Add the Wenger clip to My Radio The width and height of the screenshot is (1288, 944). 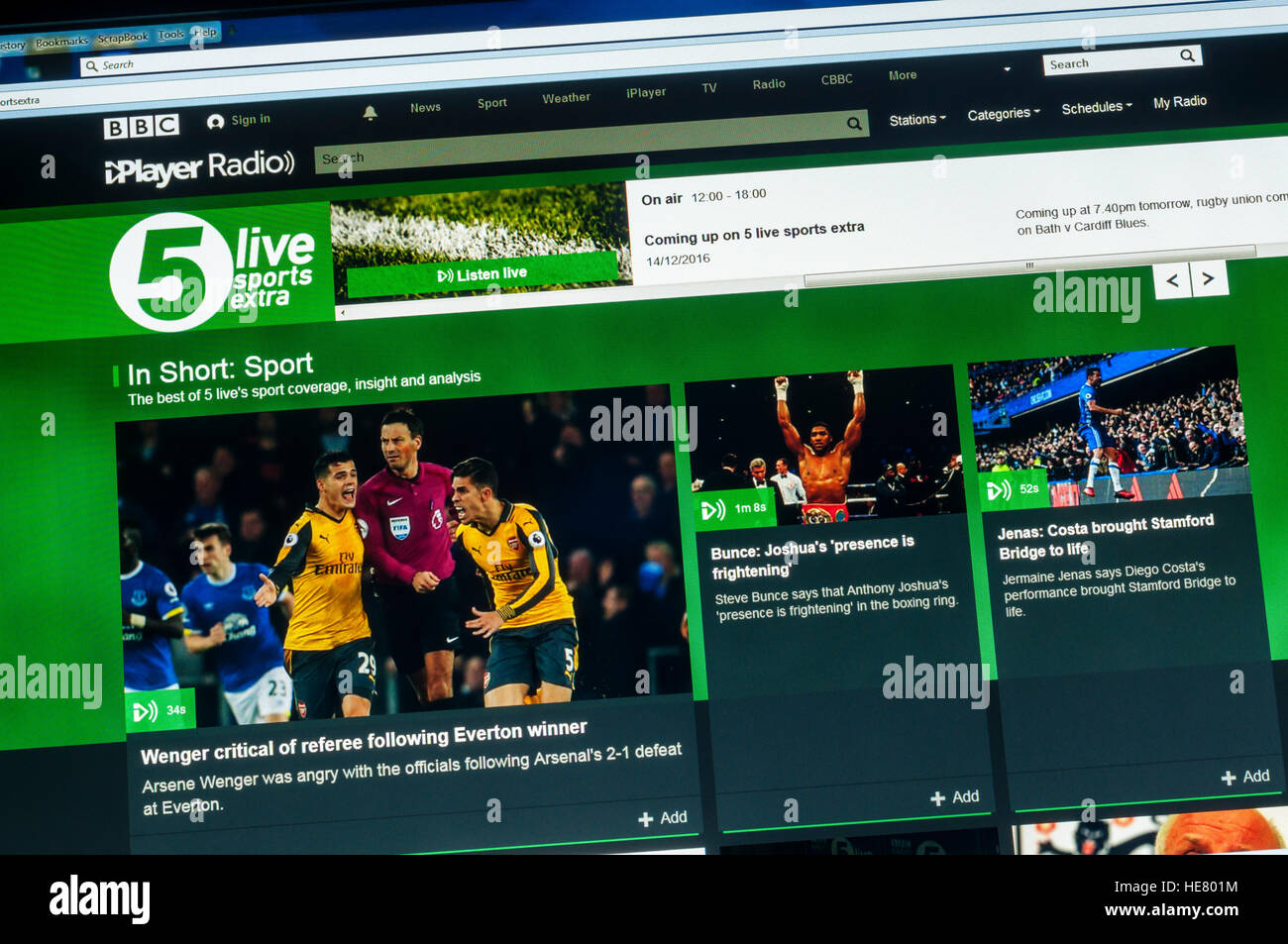point(663,818)
